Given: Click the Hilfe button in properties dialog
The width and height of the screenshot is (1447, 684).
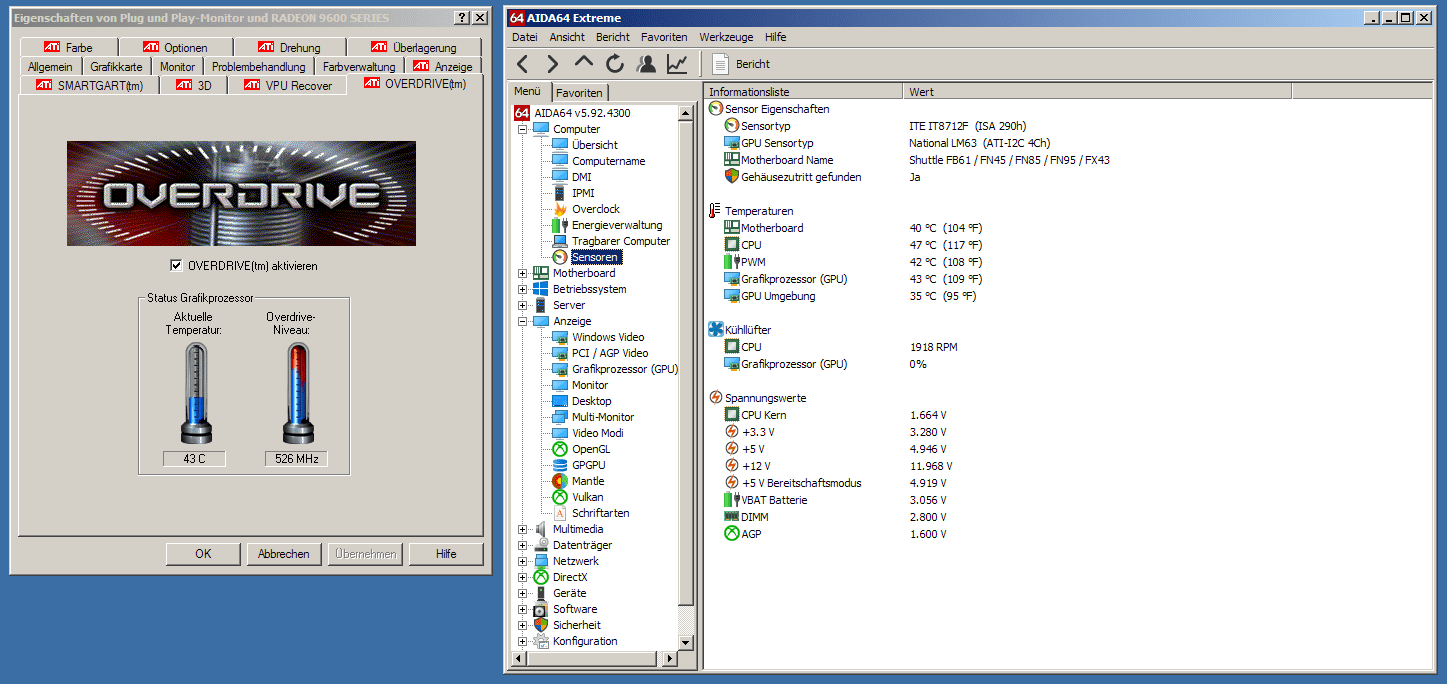Looking at the screenshot, I should point(446,554).
